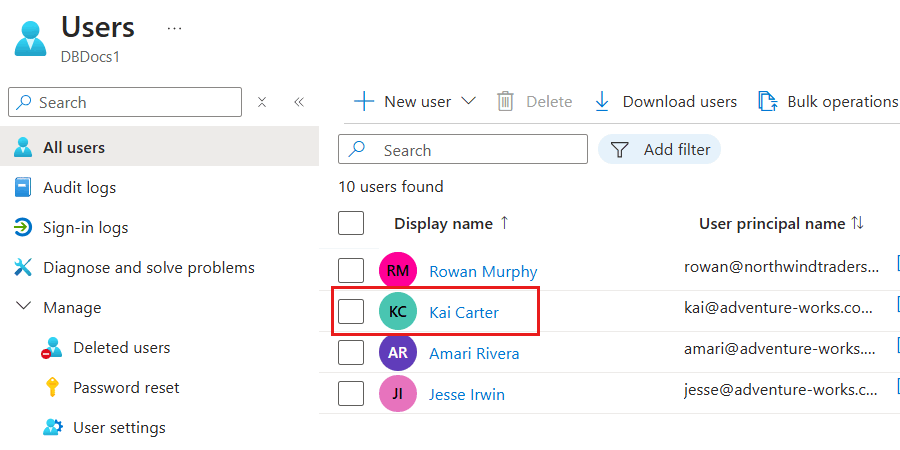This screenshot has height=450, width=900.
Task: Toggle the select-all users header checkbox
Action: tap(351, 223)
